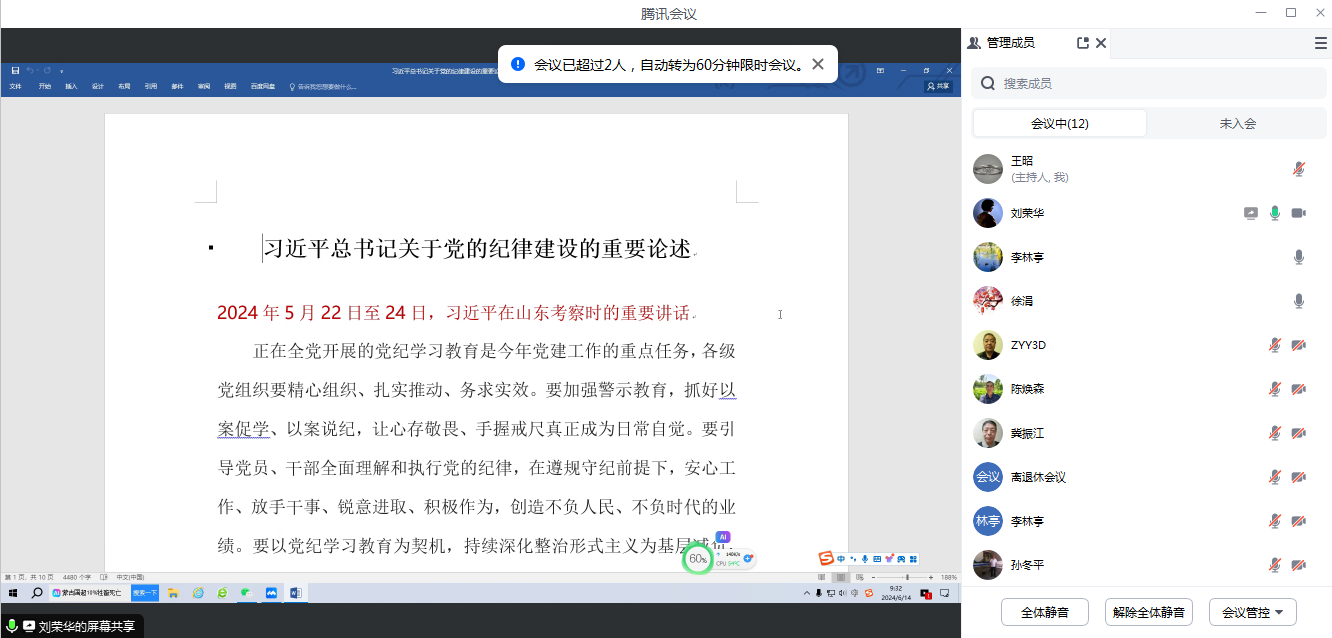Click the 解除全体静音 button
Screen dimensions: 1332x638
[1148, 612]
